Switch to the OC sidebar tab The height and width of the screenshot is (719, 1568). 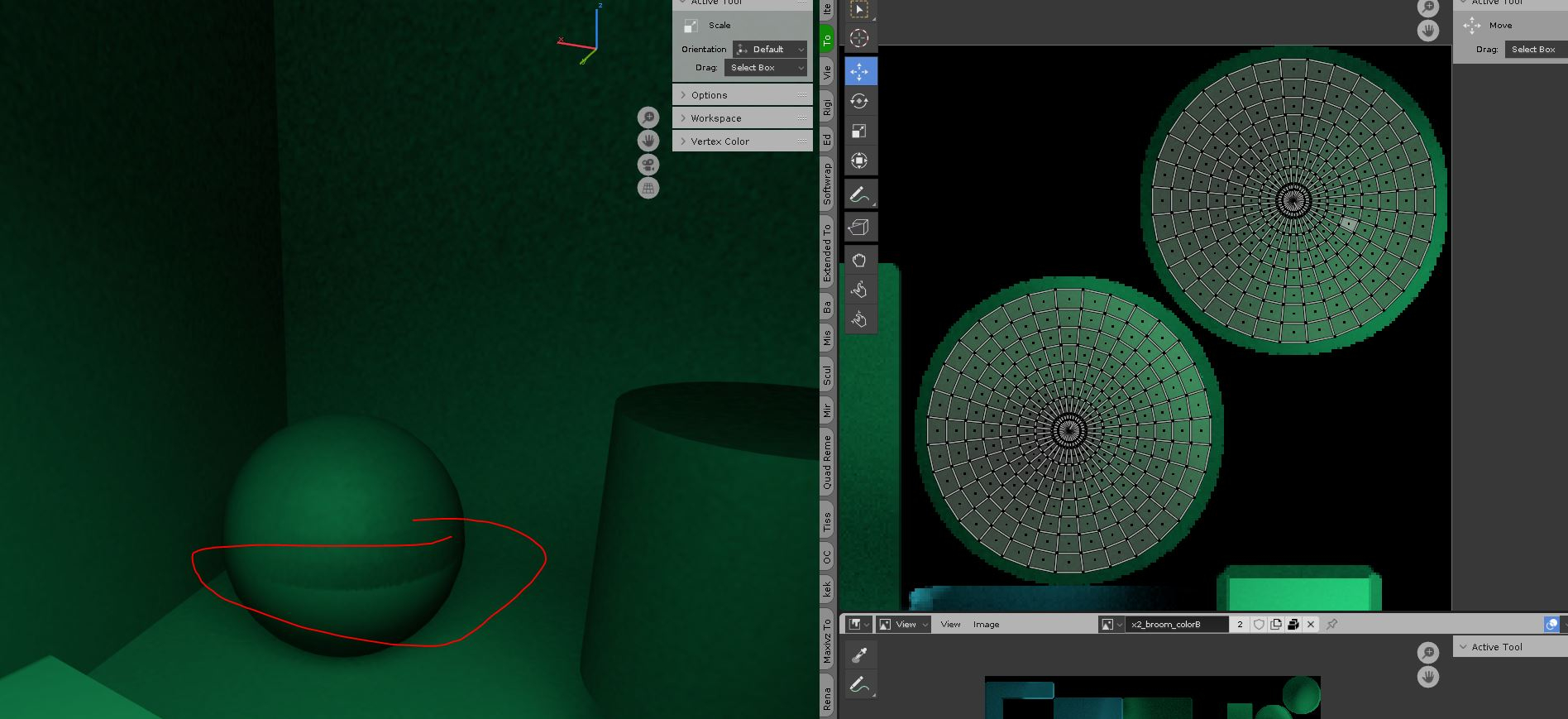[x=826, y=558]
